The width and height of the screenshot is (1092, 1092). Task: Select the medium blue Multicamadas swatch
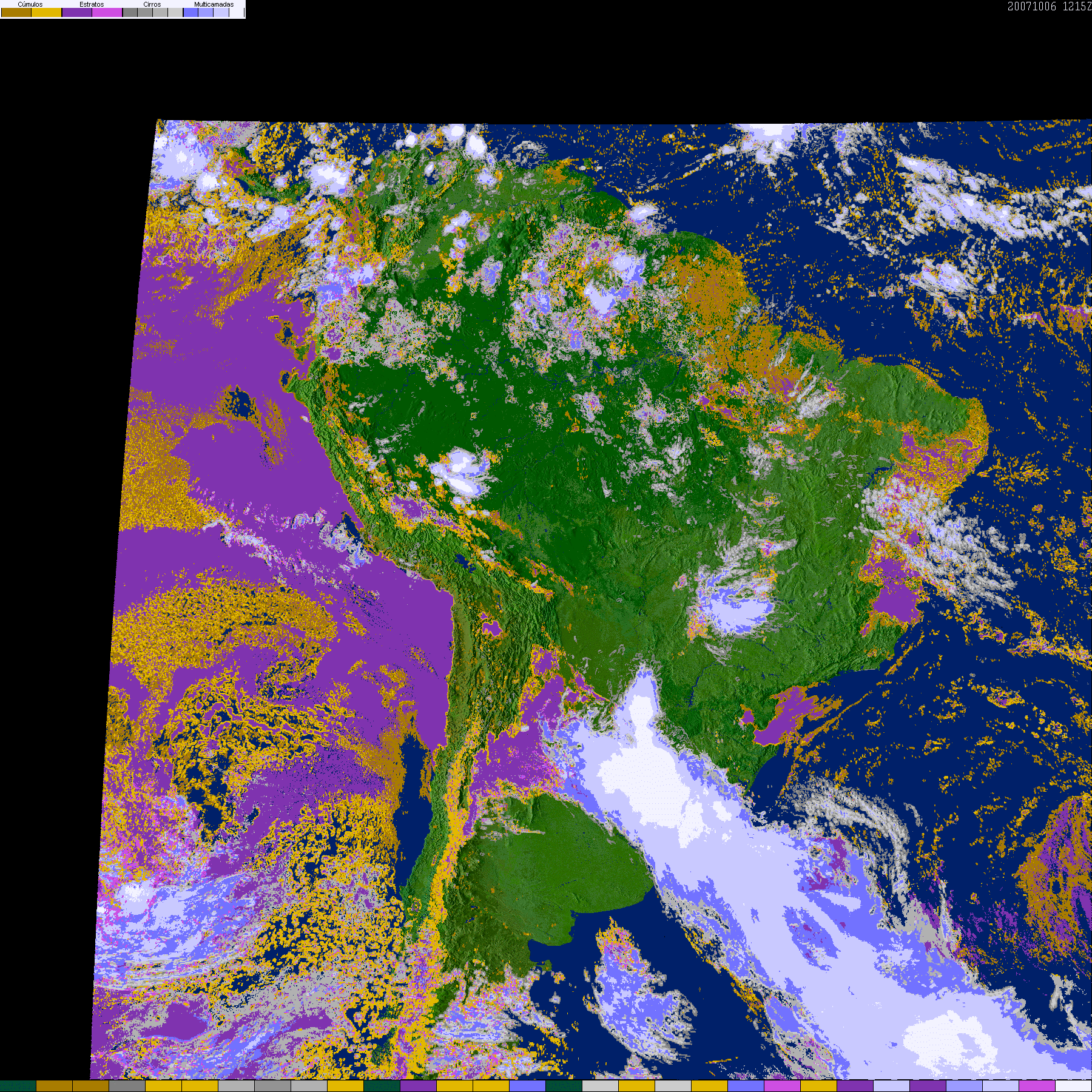click(206, 12)
